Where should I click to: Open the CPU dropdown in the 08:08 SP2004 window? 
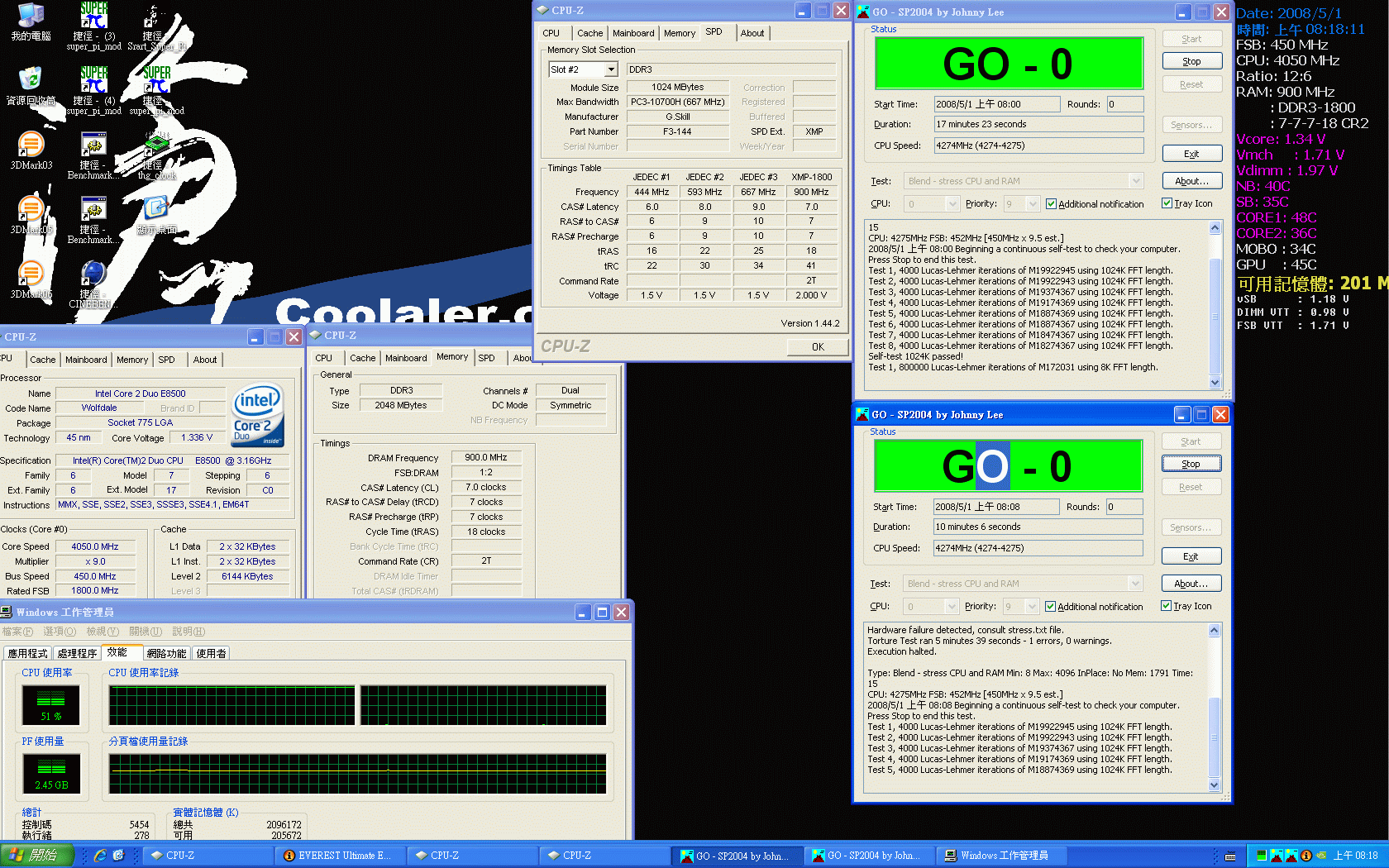[x=952, y=607]
